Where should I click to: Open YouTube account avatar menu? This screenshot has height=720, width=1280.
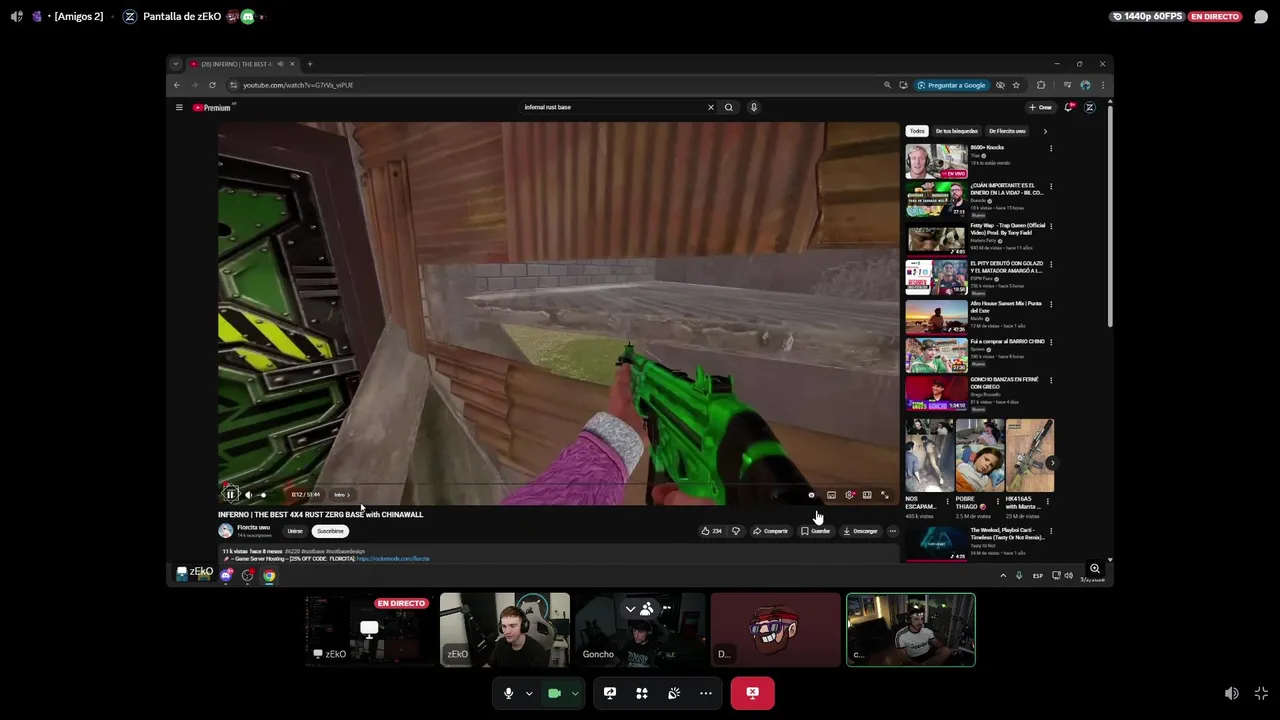pos(1090,107)
